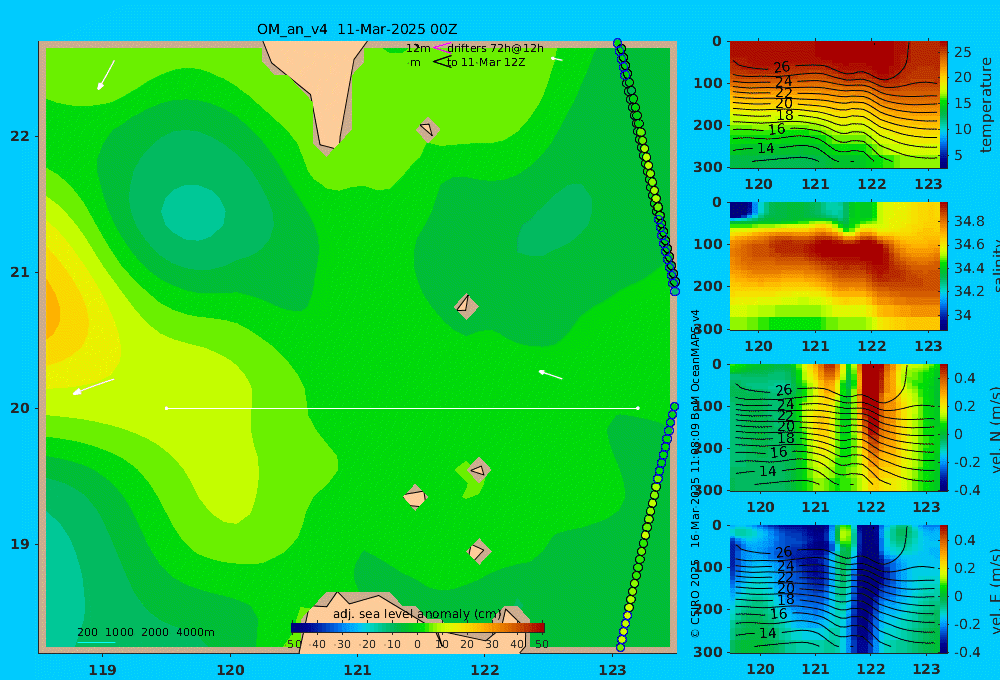The width and height of the screenshot is (1000, 680).
Task: Click the 'adj. sea level anomaly (cm)' label
Action: point(417,614)
